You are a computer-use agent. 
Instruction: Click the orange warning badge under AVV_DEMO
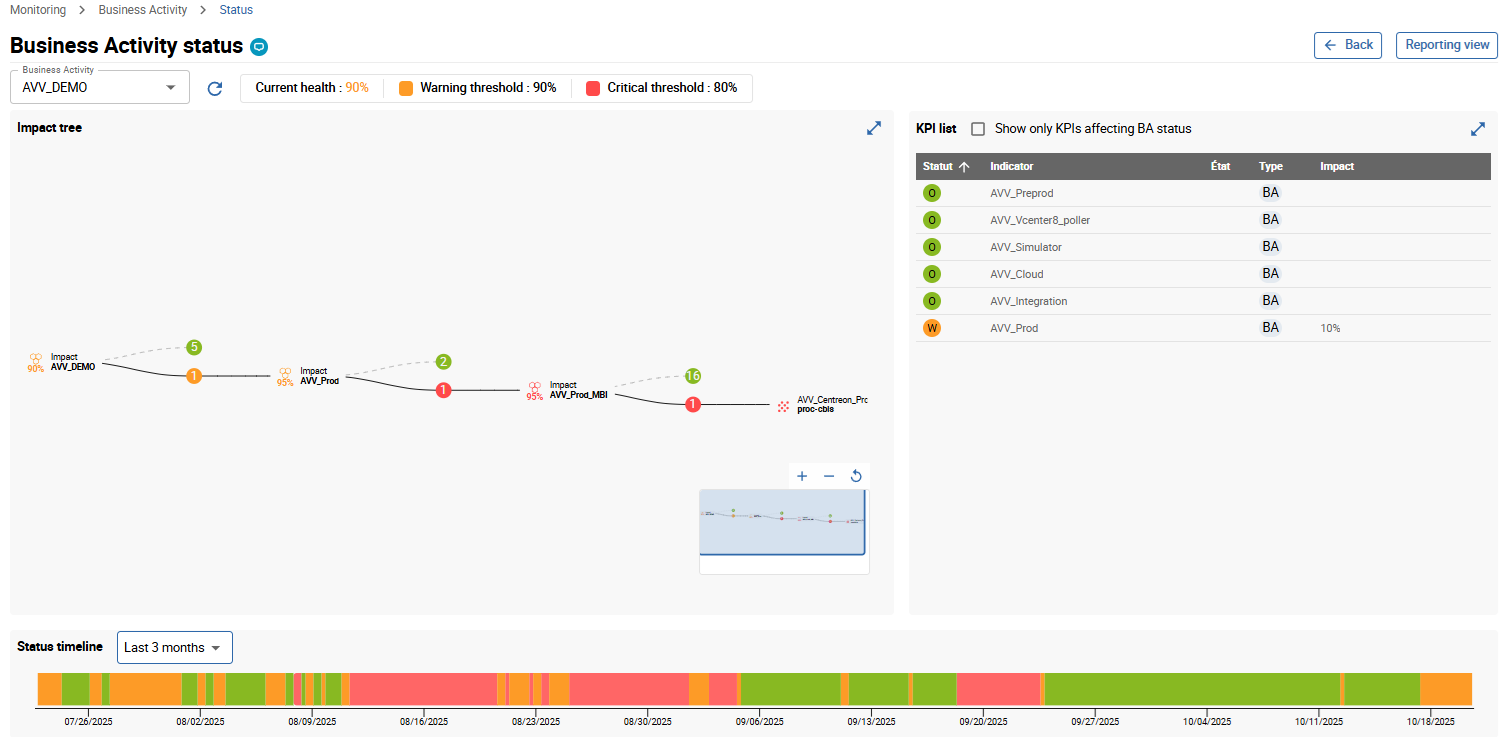[194, 376]
